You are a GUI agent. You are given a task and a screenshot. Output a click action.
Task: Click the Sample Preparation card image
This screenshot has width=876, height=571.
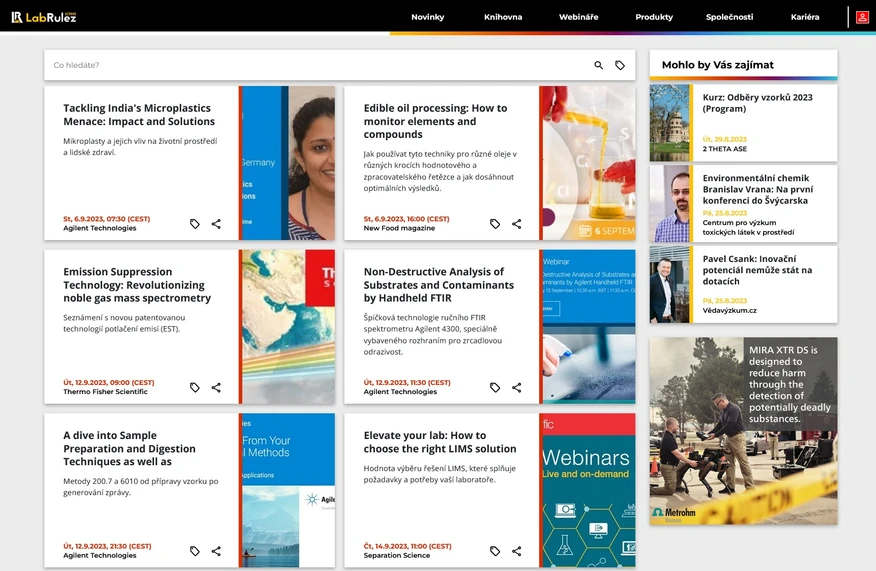coord(287,491)
